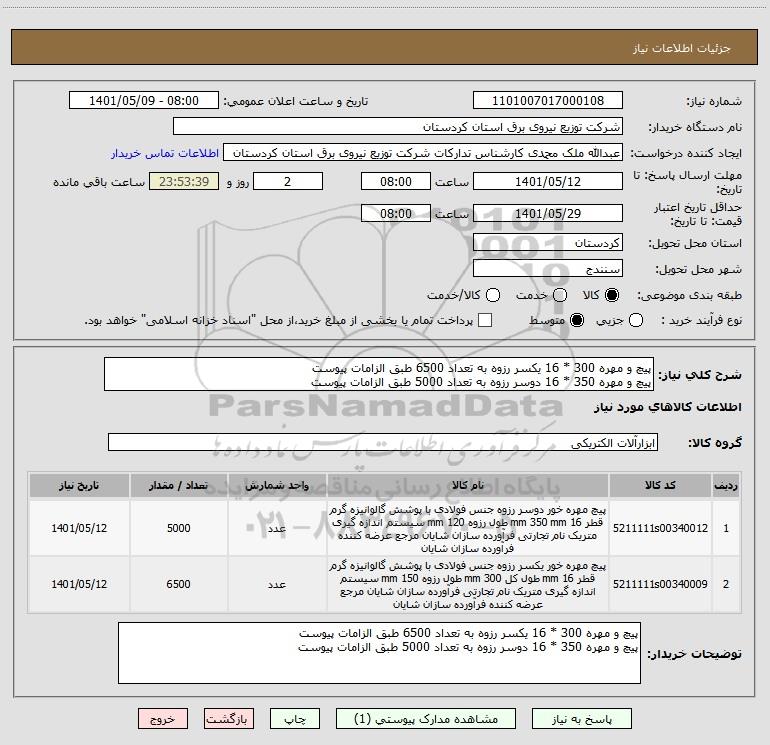Select the 'جزیی' purchase type radio
This screenshot has height=745, width=770.
click(x=635, y=320)
